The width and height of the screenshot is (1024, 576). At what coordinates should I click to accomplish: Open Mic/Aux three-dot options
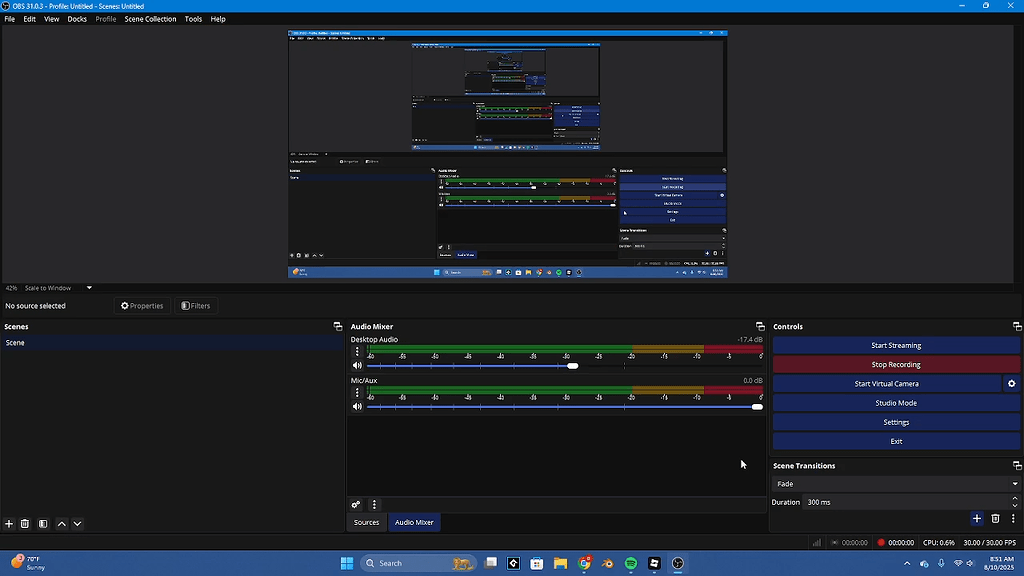tap(357, 392)
